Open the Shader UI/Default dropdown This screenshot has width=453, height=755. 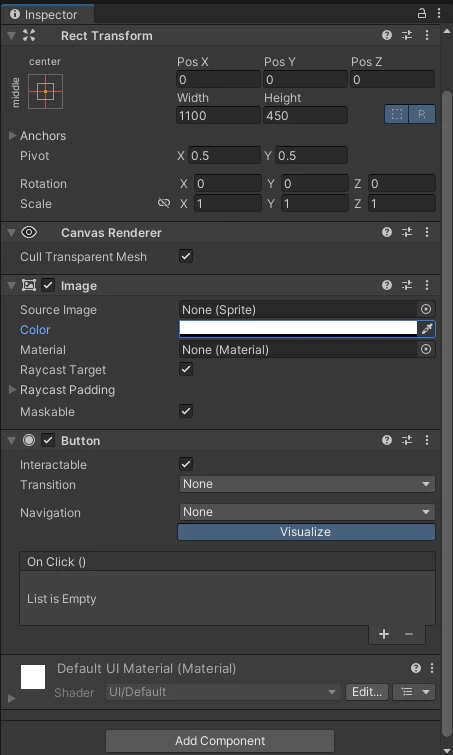pos(223,692)
